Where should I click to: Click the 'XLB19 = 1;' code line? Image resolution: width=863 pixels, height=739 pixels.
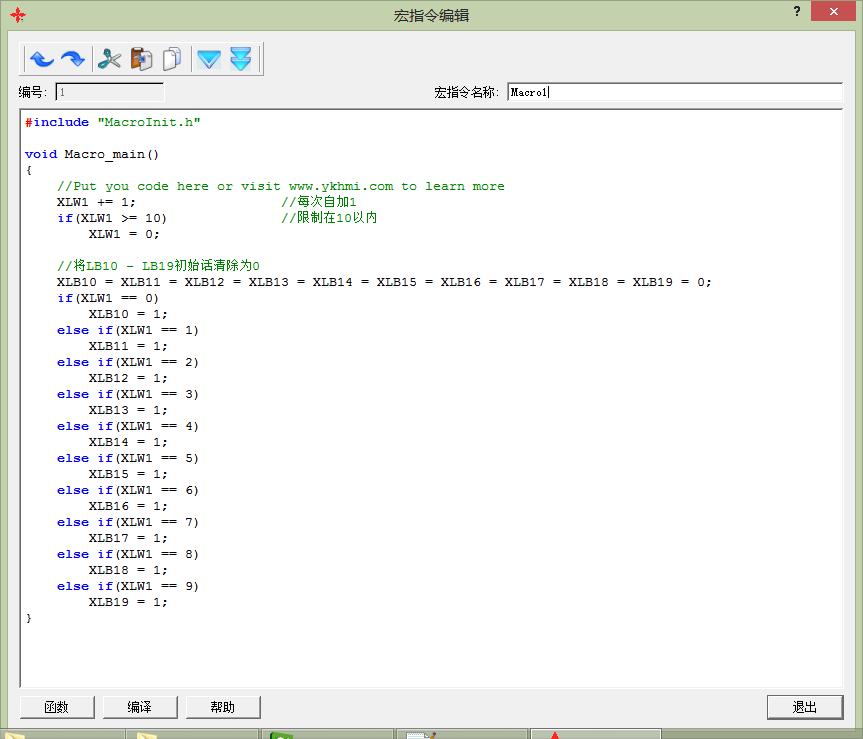point(128,602)
